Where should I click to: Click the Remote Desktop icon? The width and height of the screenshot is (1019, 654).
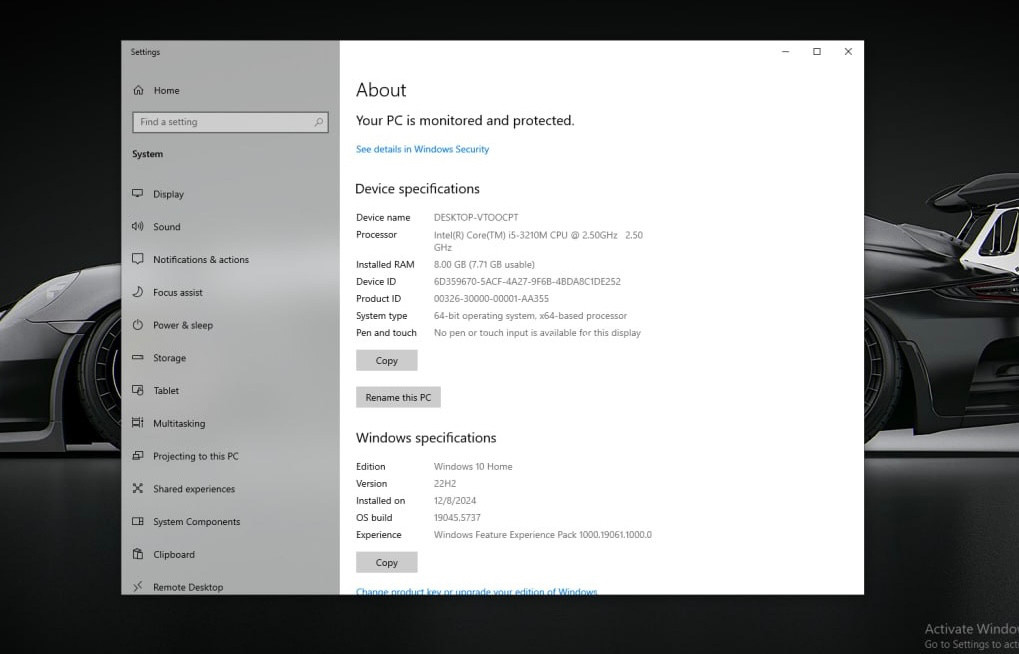pyautogui.click(x=138, y=587)
